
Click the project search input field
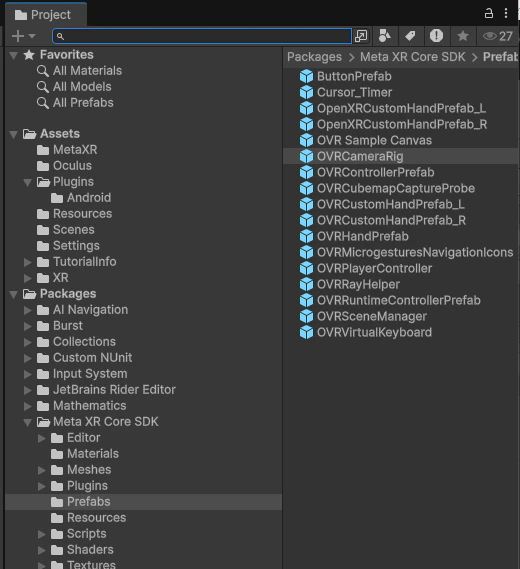pyautogui.click(x=202, y=36)
